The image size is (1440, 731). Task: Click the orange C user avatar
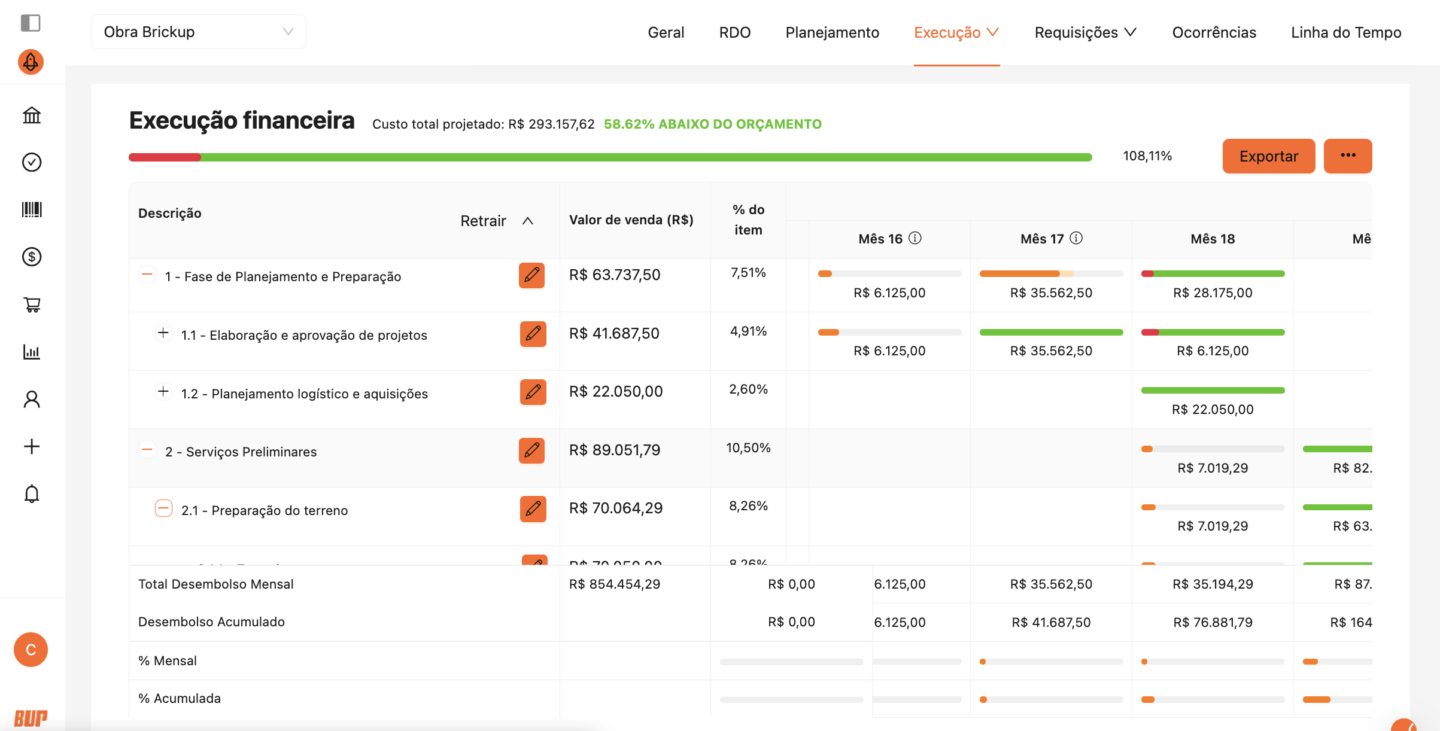pos(31,650)
